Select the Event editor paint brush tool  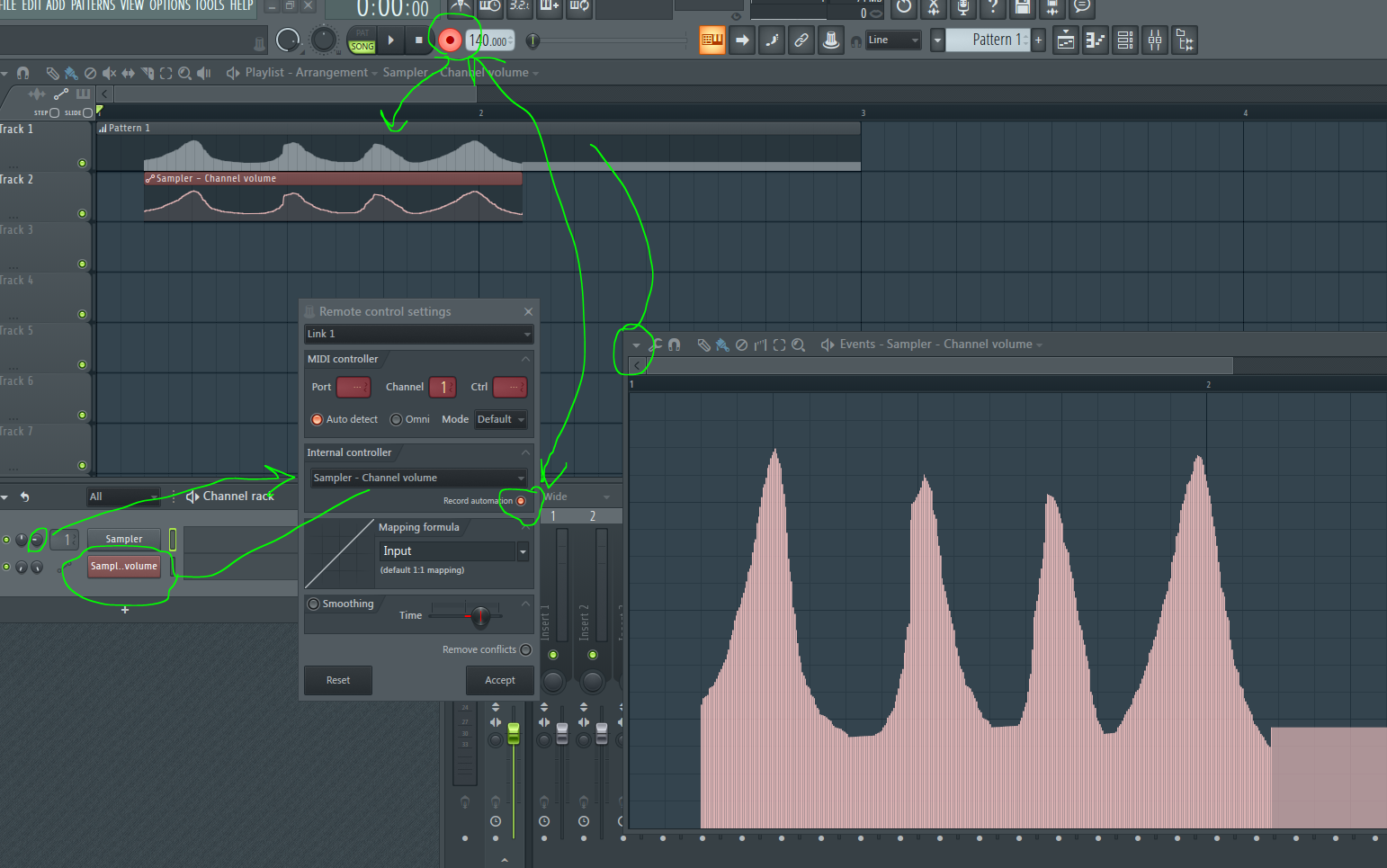722,345
